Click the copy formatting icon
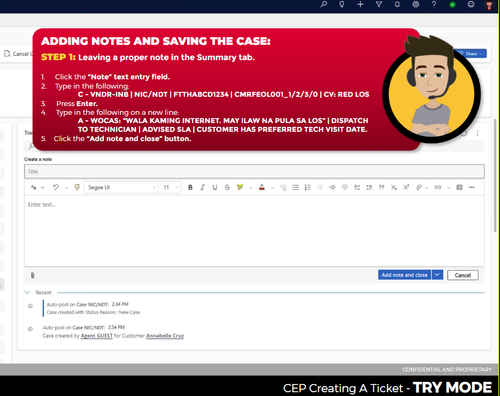Screen dimensions: 500x396 tap(34, 187)
